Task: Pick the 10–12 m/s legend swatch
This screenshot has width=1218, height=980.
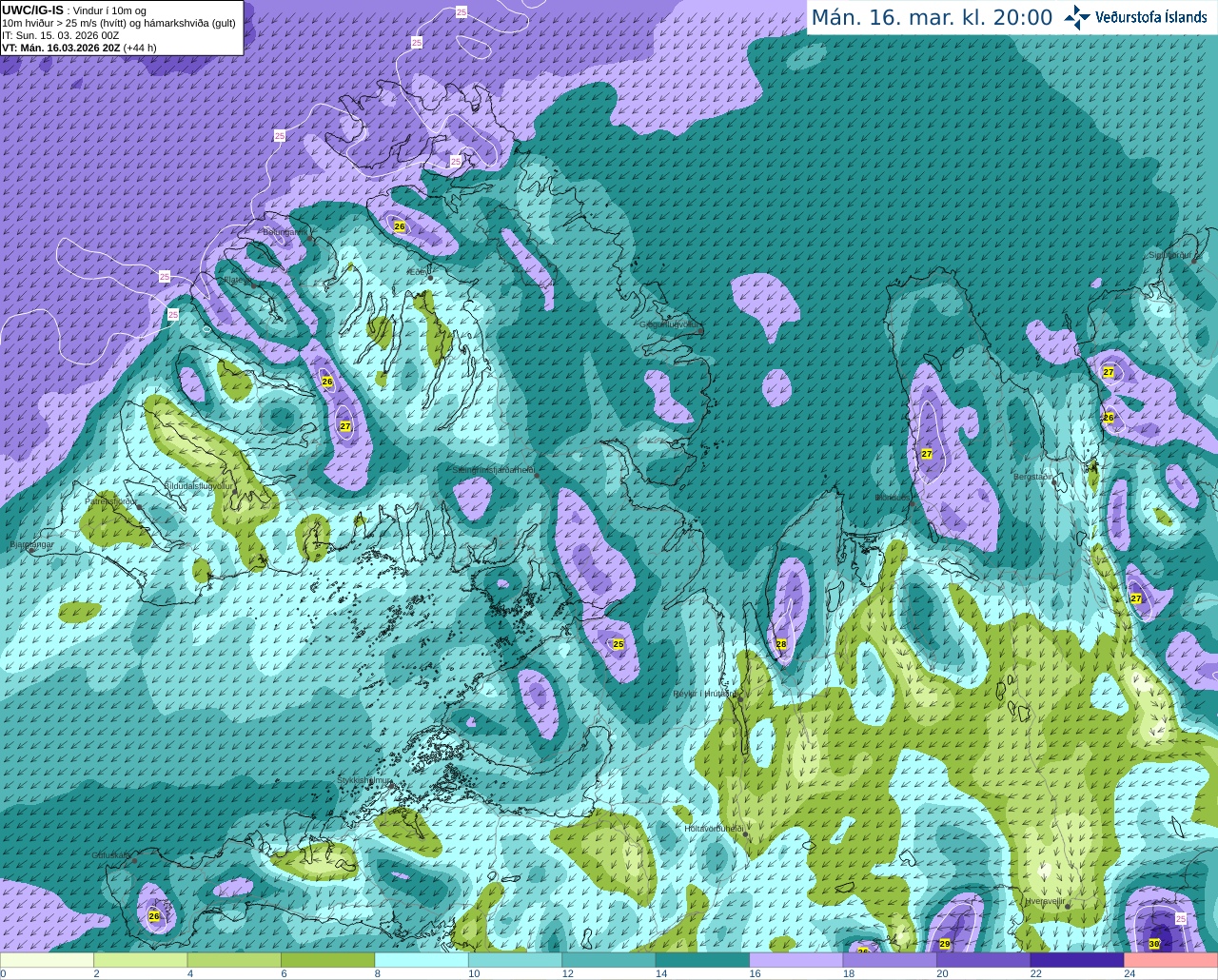Action: coord(517,960)
